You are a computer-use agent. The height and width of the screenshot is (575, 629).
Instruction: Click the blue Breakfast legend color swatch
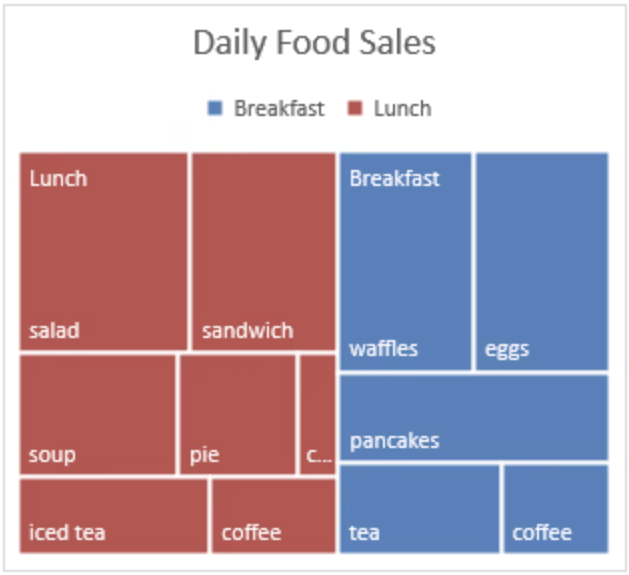click(x=215, y=109)
